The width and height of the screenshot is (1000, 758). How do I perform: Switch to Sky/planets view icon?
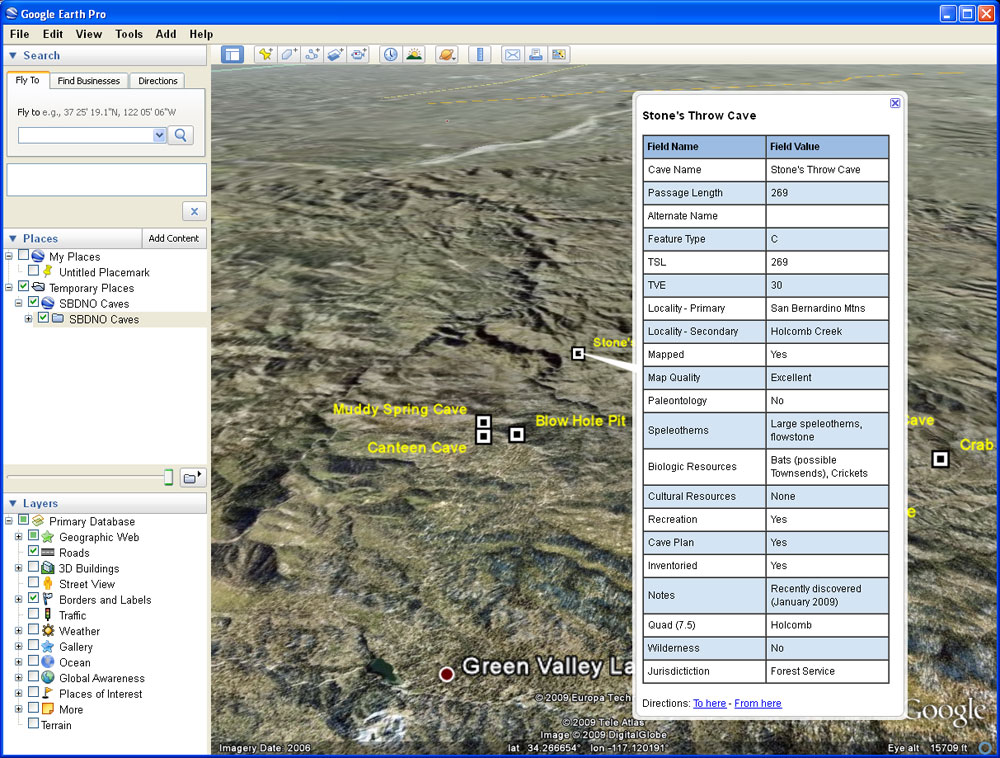446,55
